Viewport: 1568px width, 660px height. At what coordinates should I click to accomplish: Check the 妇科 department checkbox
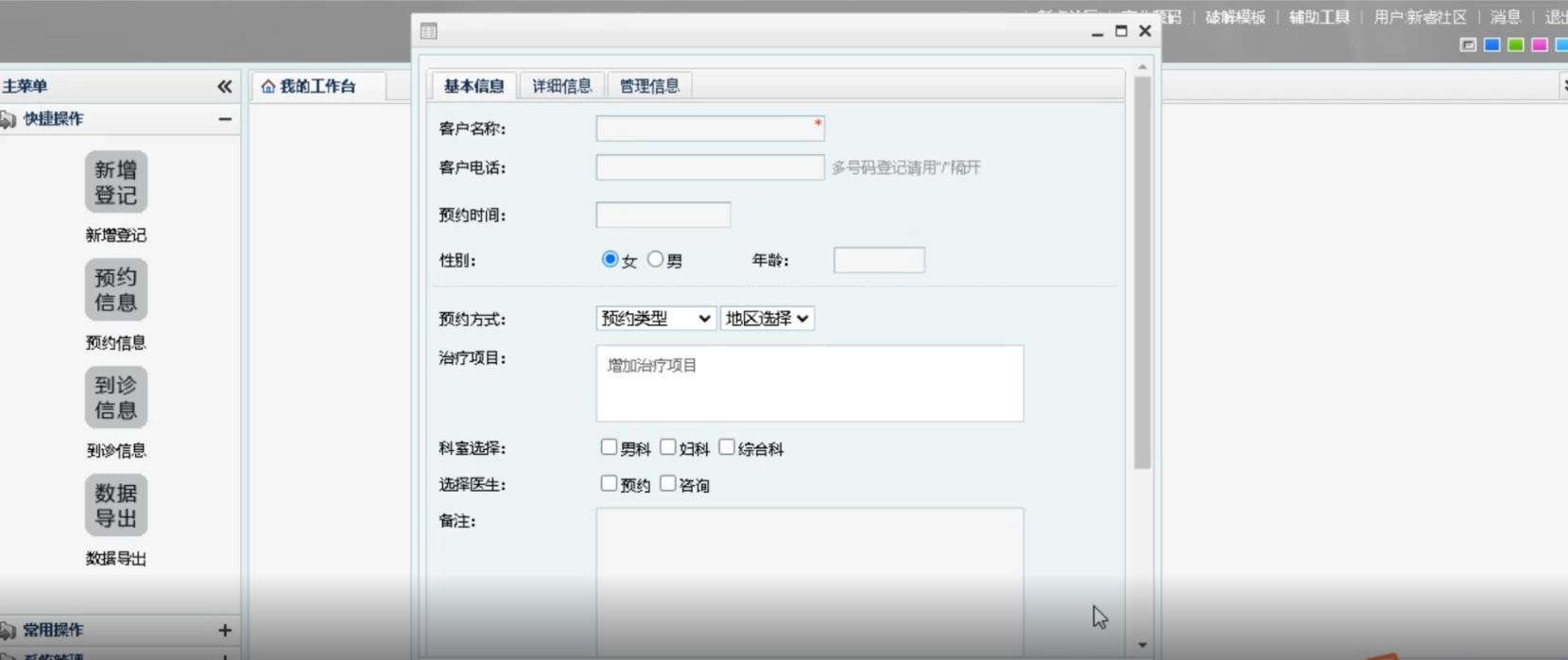coord(668,447)
